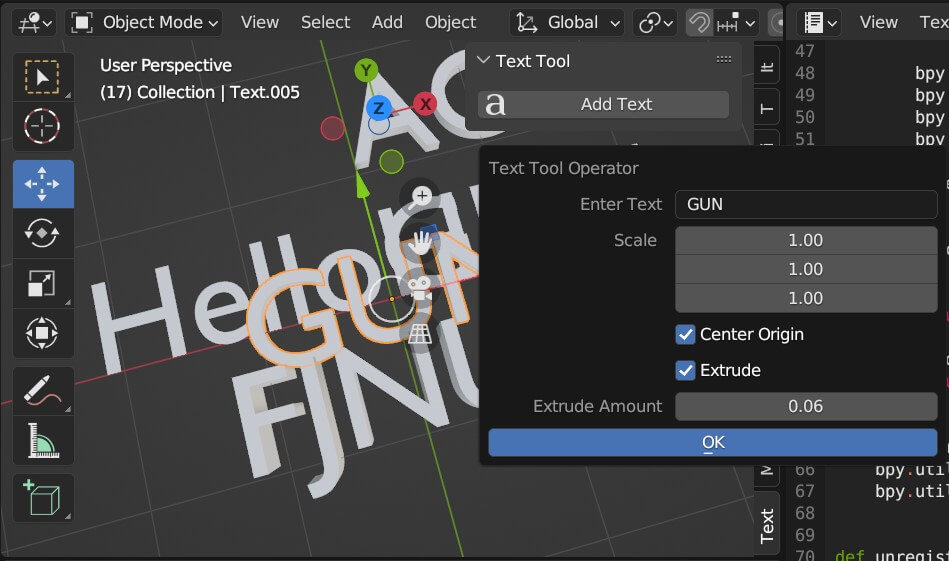Select the Transform tool
Screen dimensions: 949x561
pos(42,333)
